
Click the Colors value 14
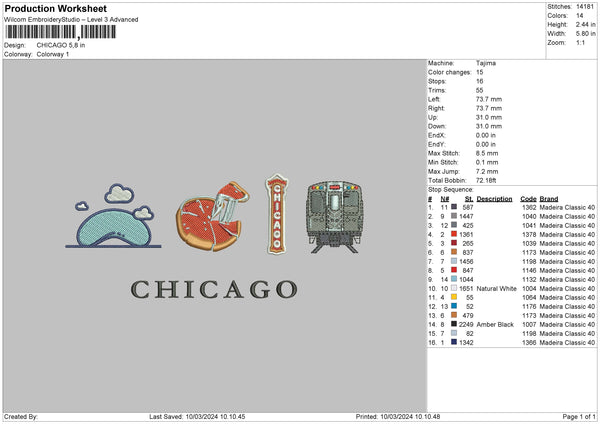coord(580,16)
